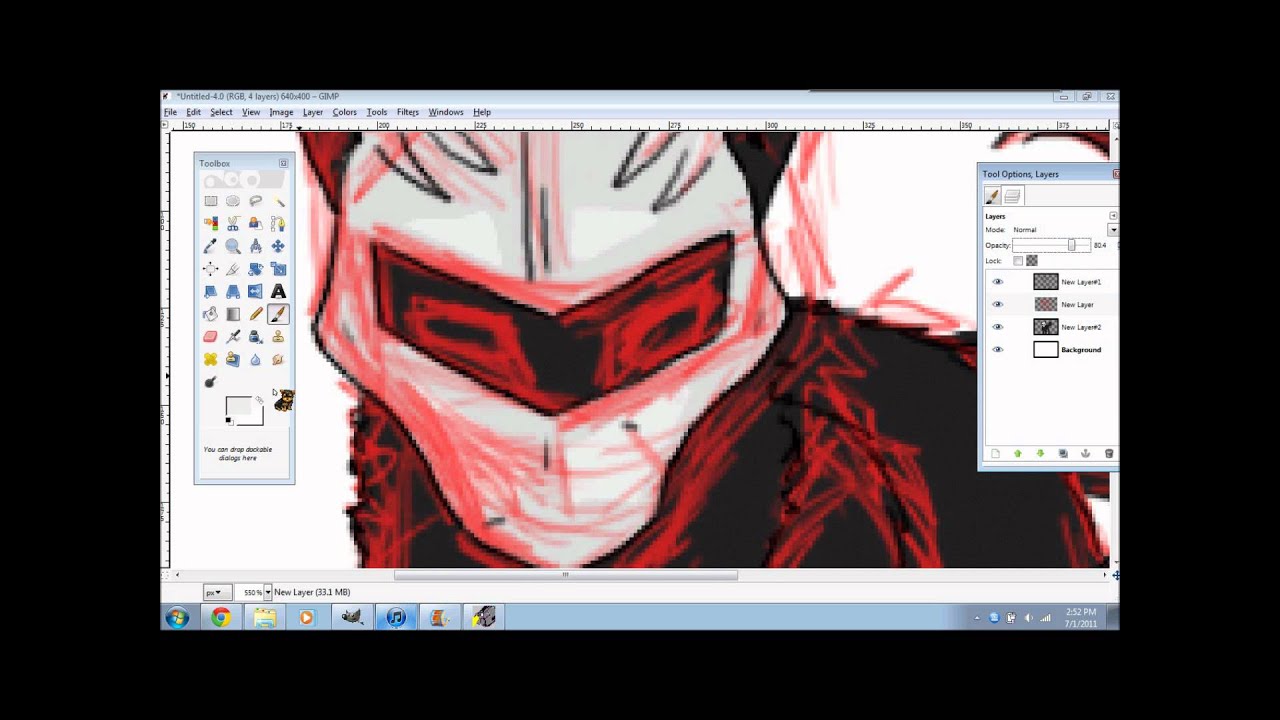Select the Heal tool
This screenshot has height=720, width=1280.
click(211, 359)
